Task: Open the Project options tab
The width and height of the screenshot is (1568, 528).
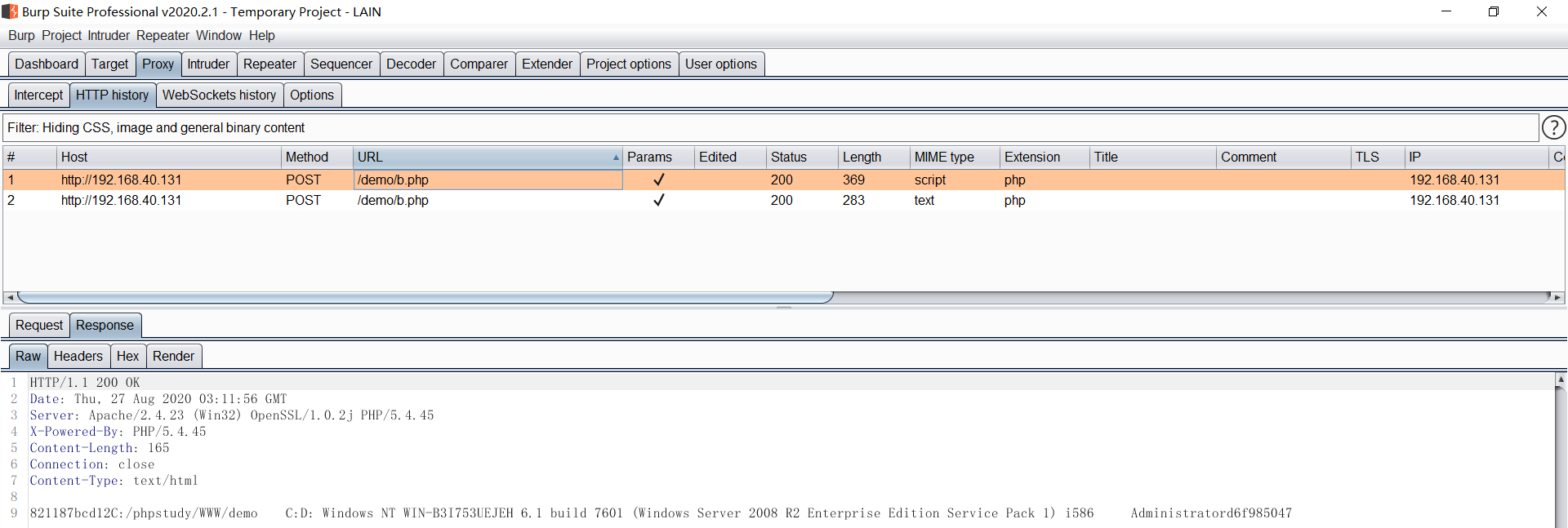Action: [x=629, y=64]
